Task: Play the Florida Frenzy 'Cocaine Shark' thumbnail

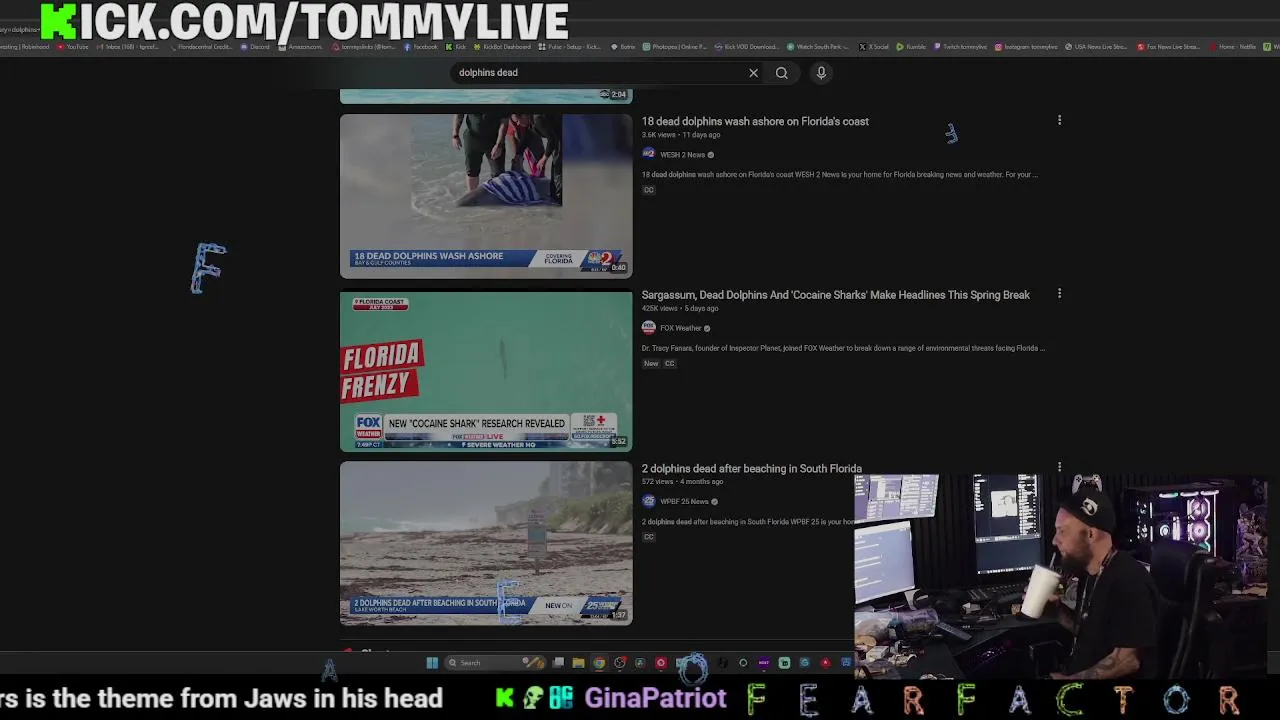Action: 486,371
